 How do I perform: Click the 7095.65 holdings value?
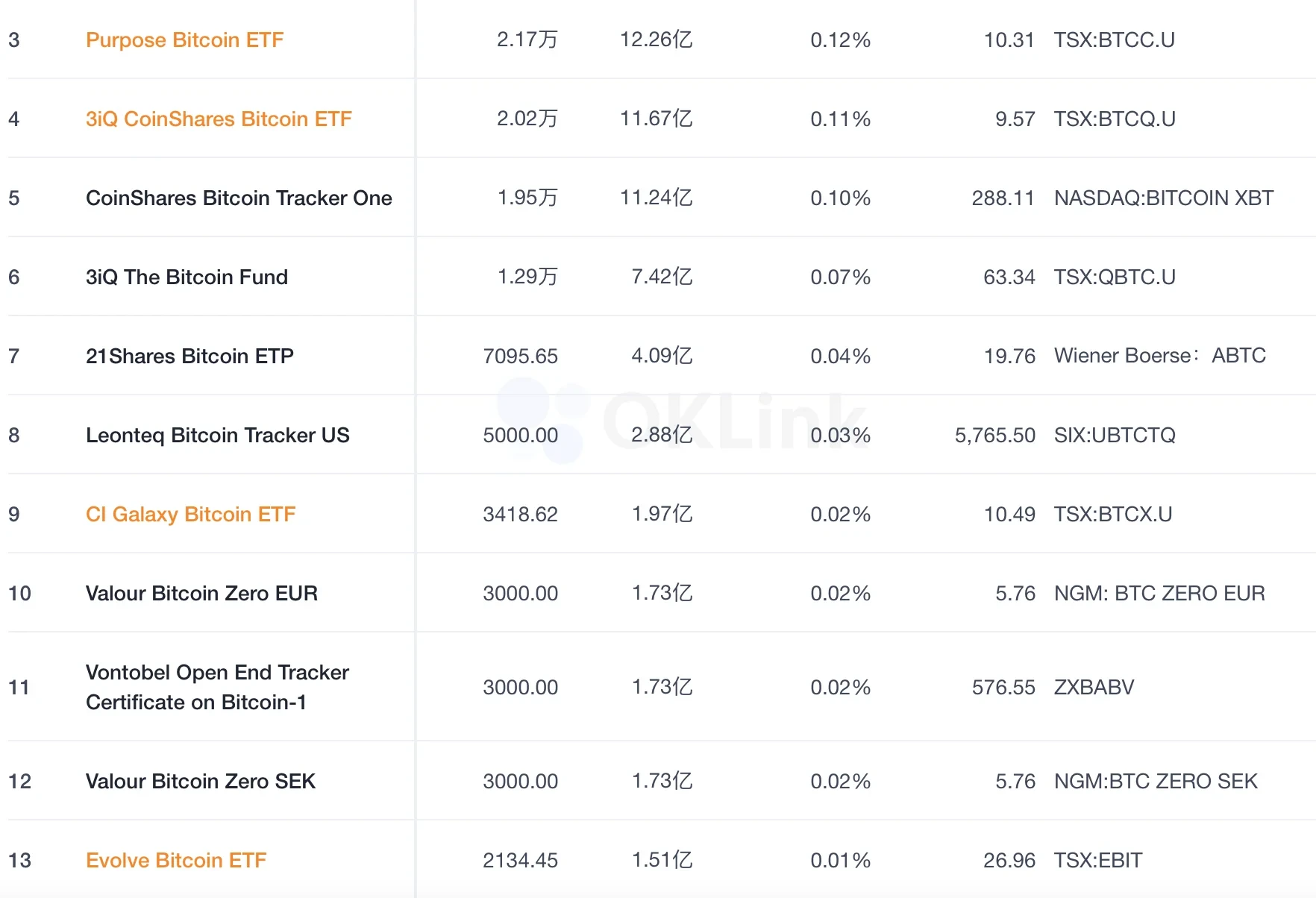point(520,357)
